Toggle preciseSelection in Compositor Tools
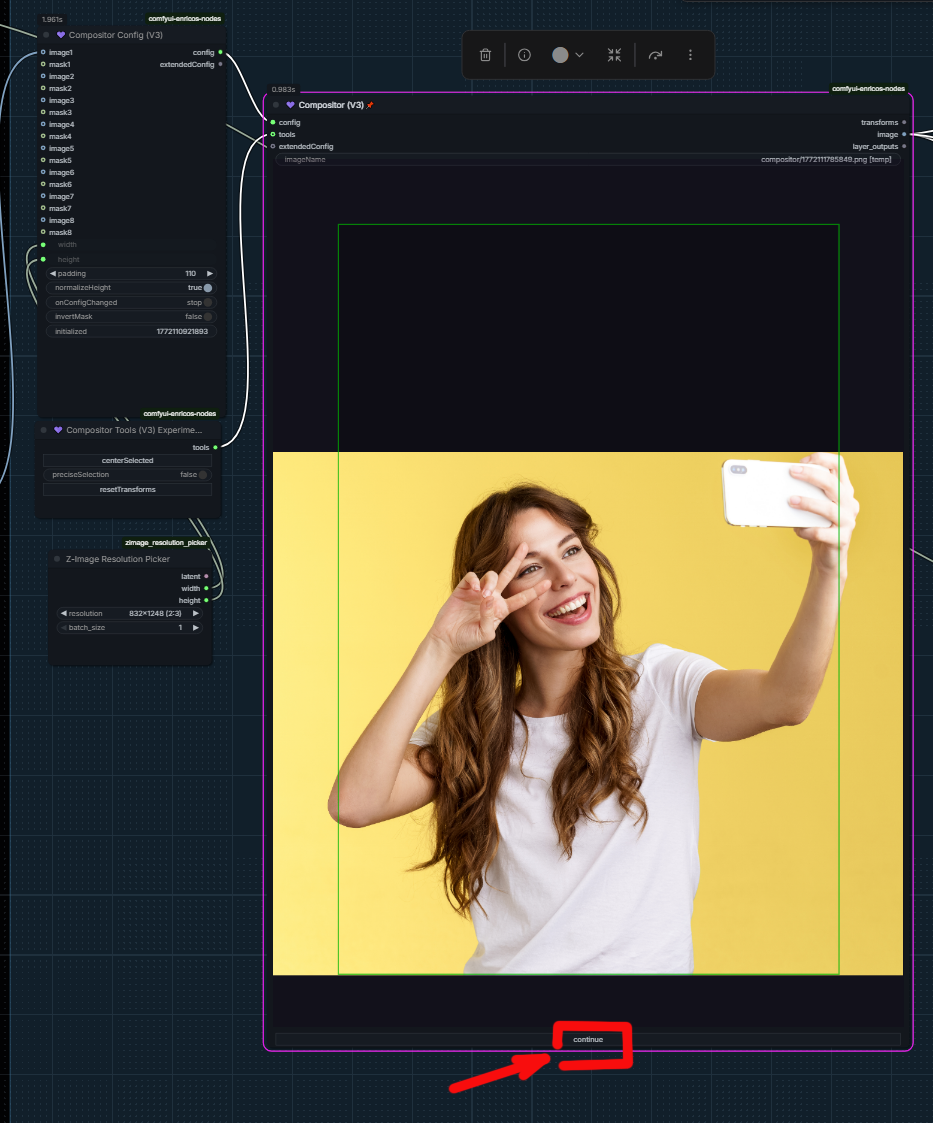 (202, 475)
